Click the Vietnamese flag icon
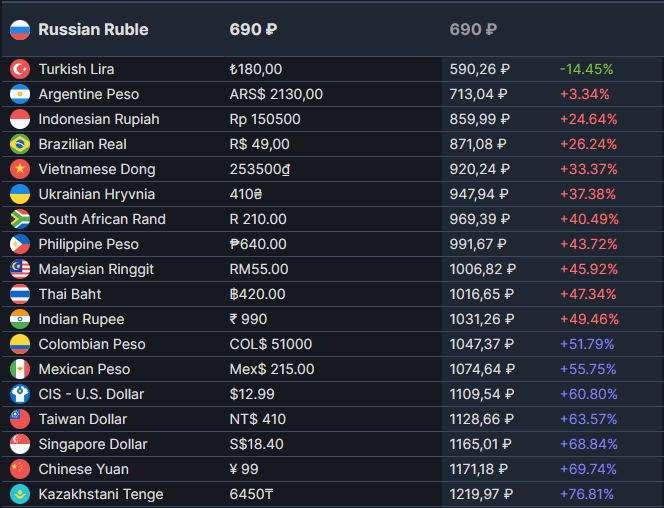Image resolution: width=664 pixels, height=508 pixels. click(20, 169)
